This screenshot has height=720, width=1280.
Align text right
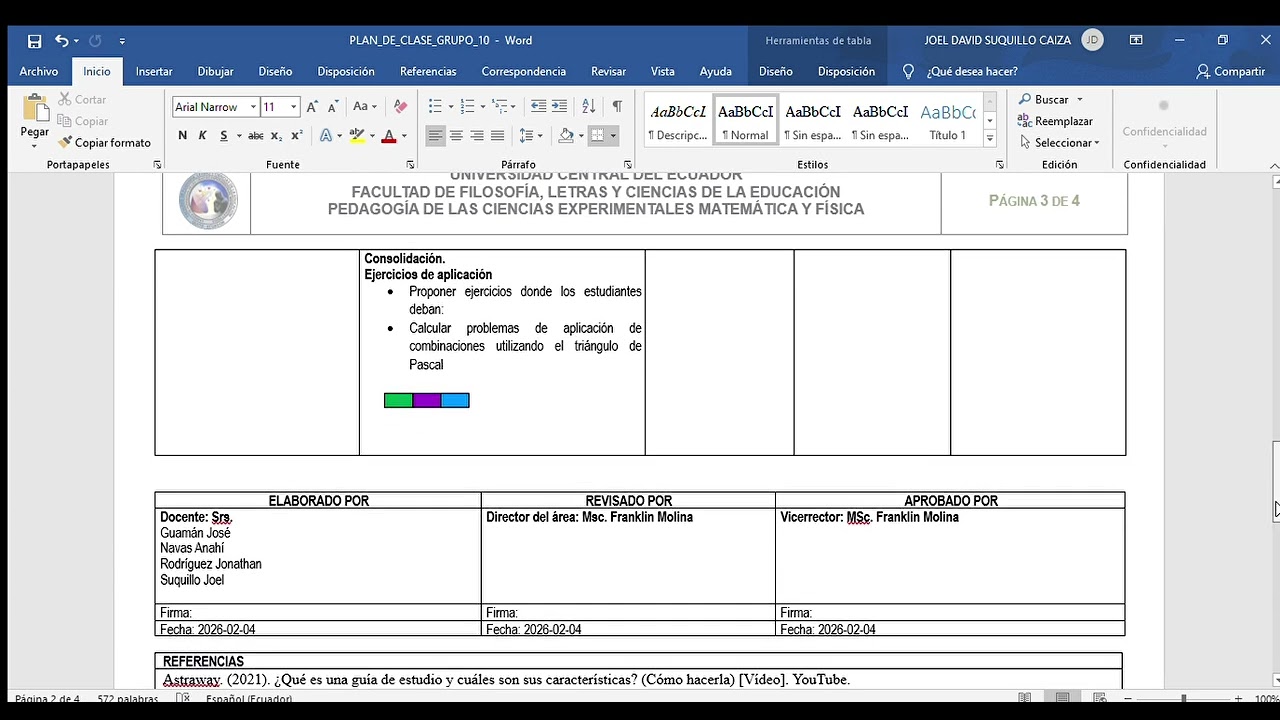click(477, 136)
